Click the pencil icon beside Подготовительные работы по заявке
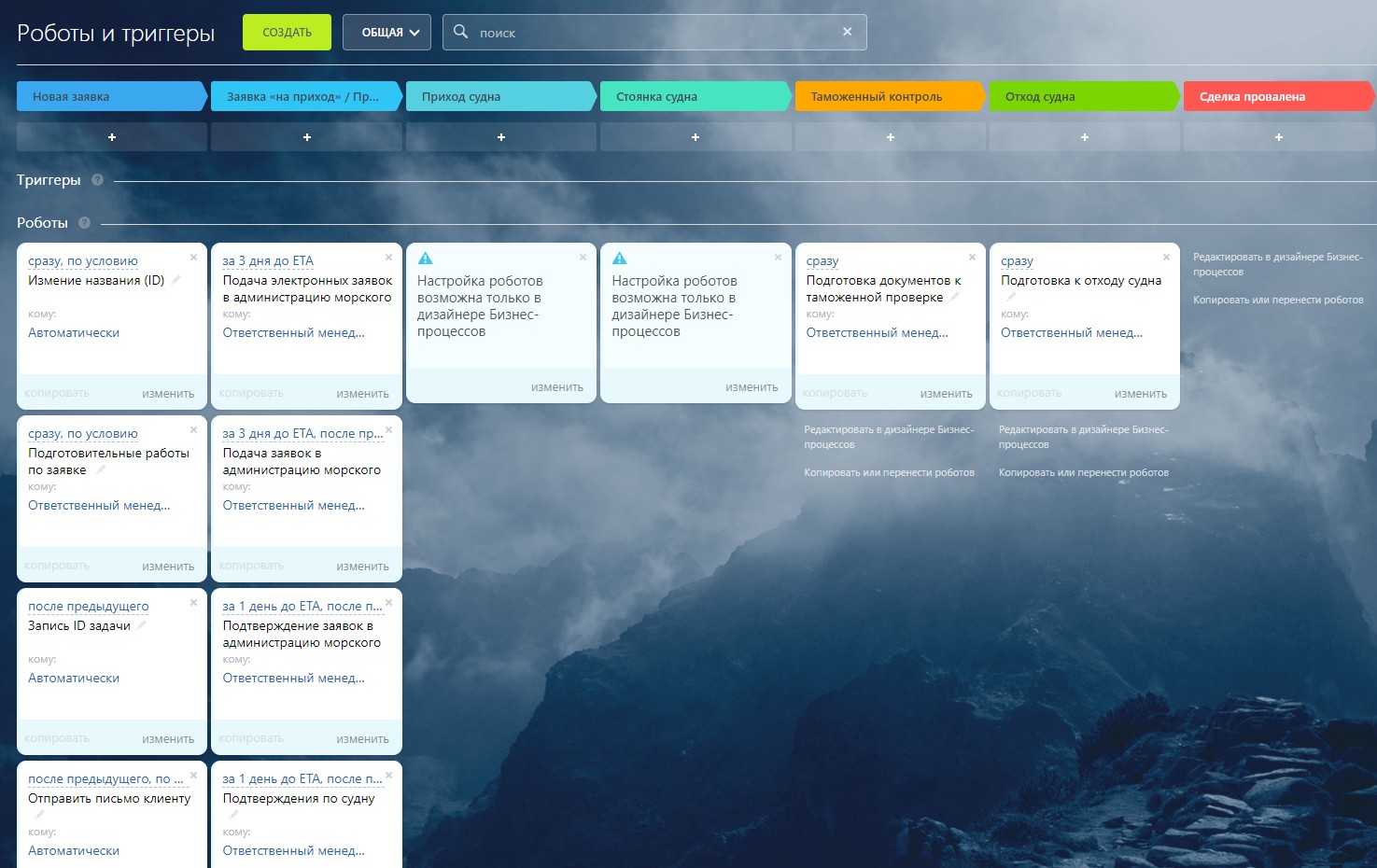 [101, 469]
